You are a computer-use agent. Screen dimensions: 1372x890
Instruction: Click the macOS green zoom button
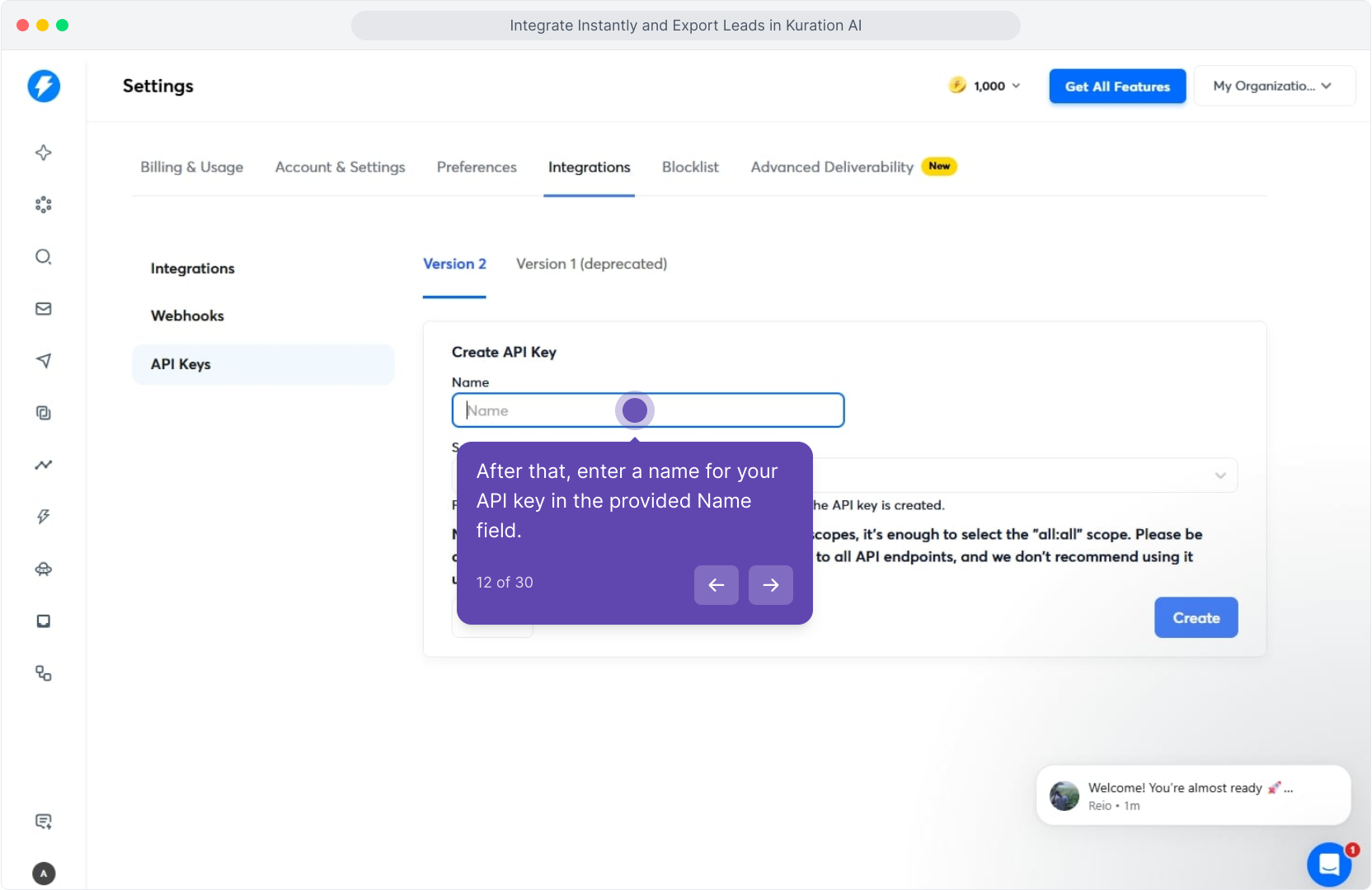tap(63, 25)
